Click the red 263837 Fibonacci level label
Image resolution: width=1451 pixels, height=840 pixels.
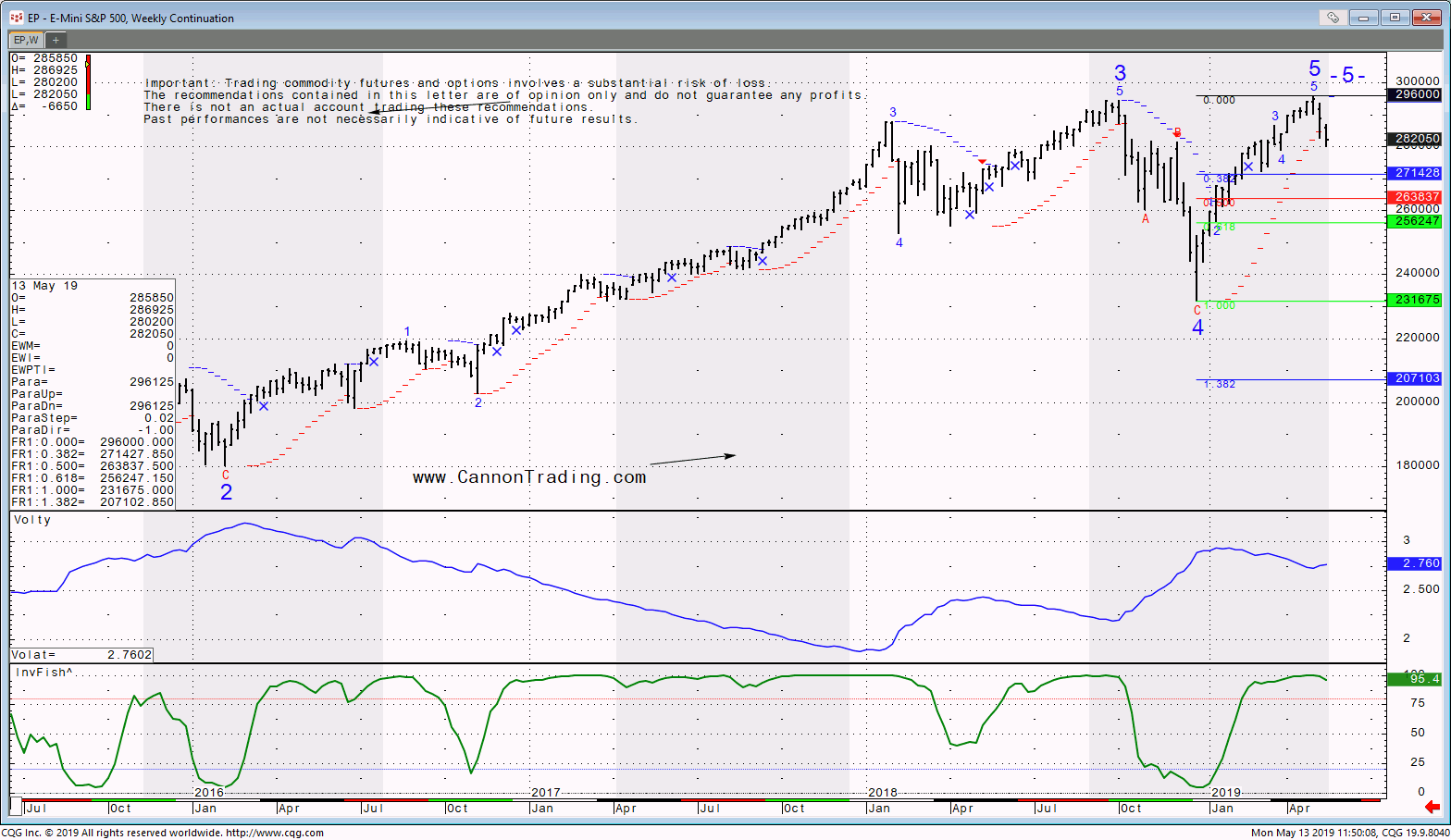click(x=1417, y=197)
